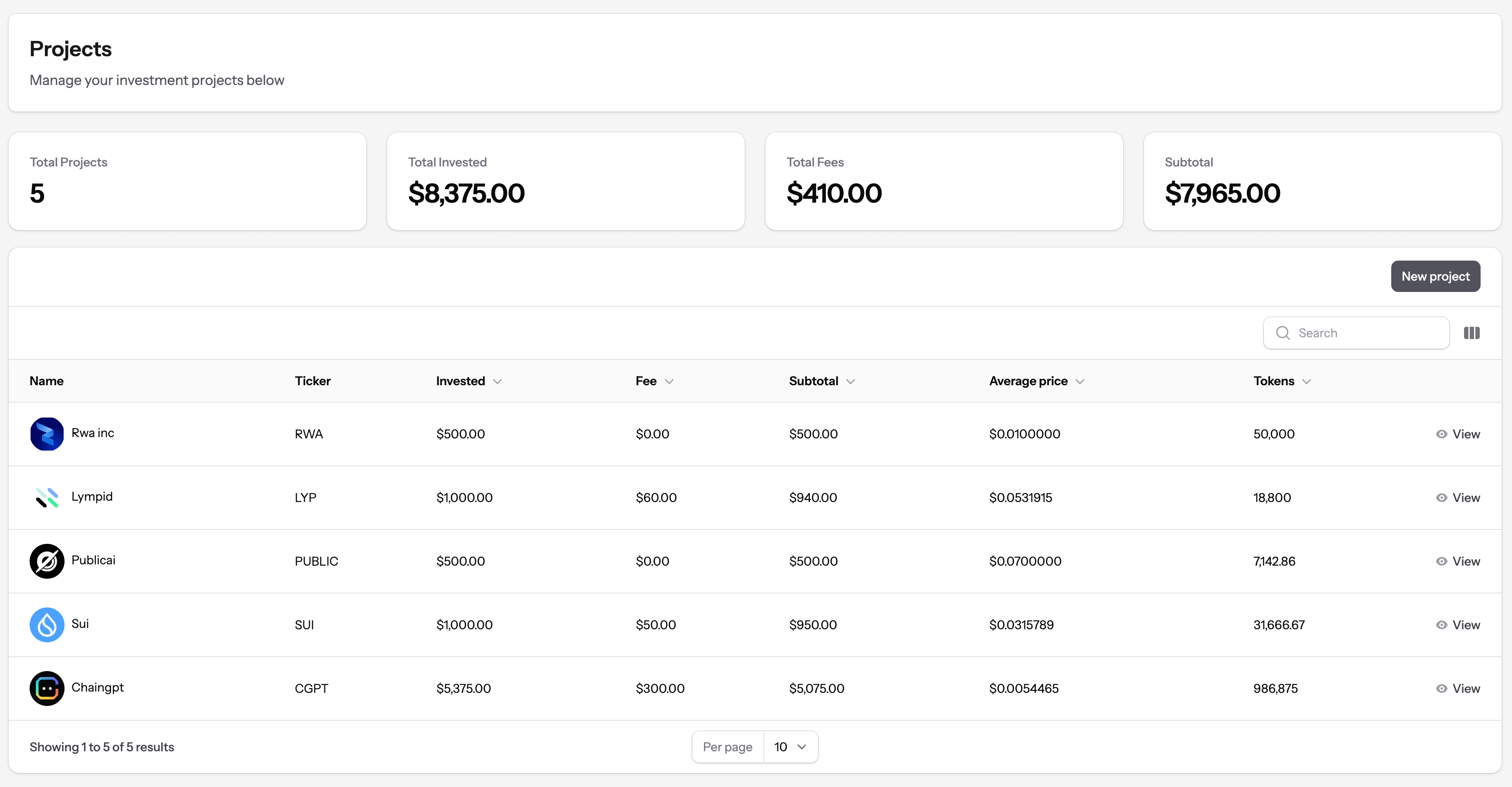Click the eye icon in the Lympid row
The height and width of the screenshot is (787, 1512).
[x=1441, y=498]
